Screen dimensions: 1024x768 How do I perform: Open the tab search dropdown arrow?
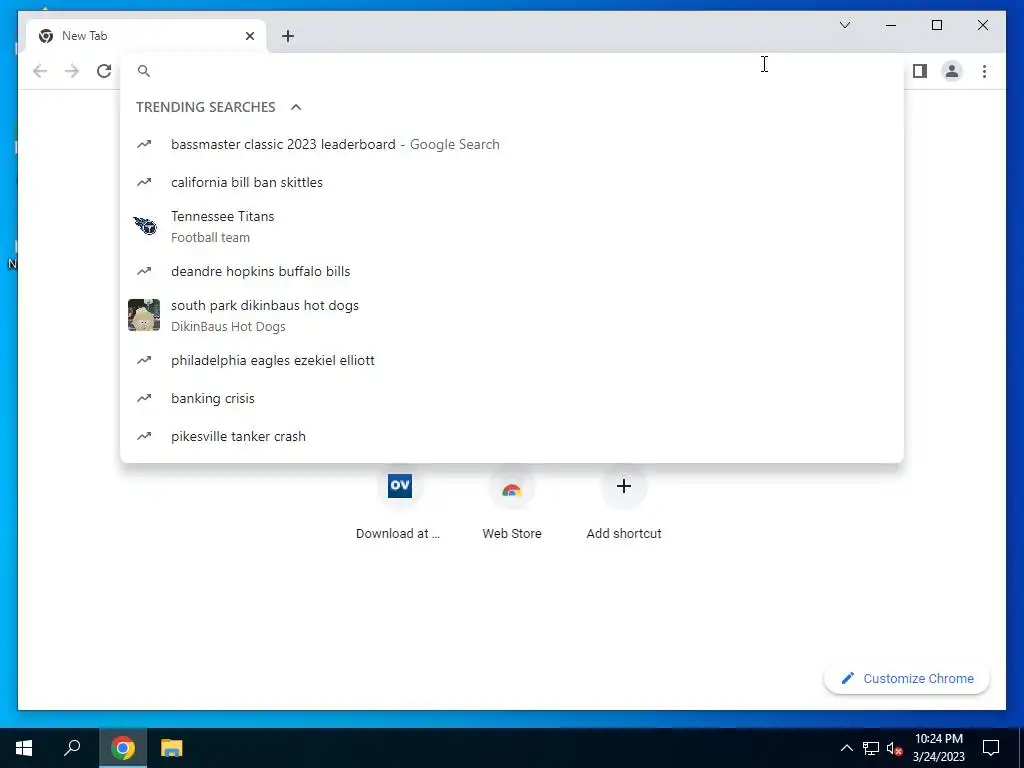click(844, 25)
